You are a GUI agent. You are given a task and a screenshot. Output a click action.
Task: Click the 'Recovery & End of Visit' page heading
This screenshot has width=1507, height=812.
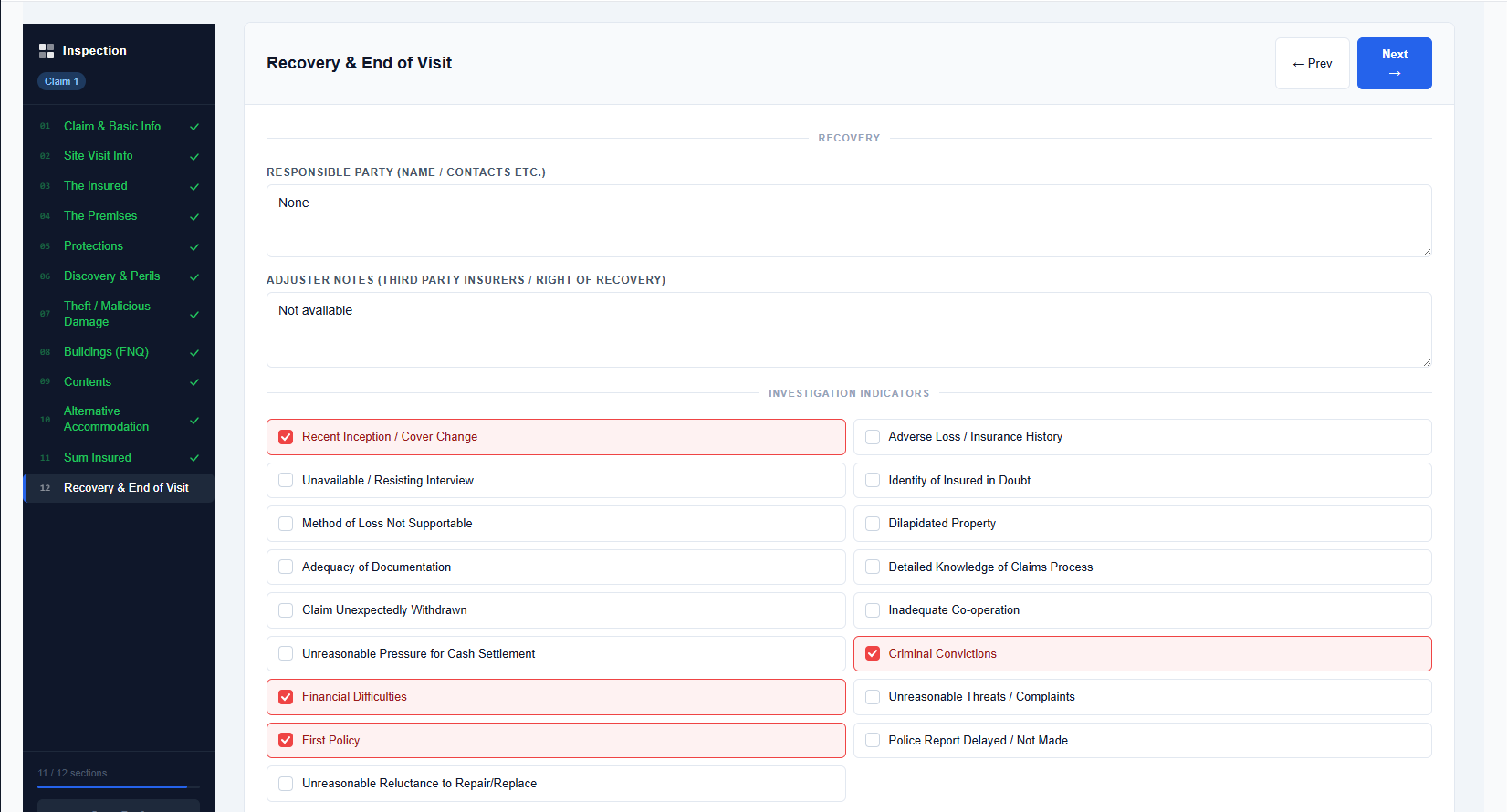point(359,63)
